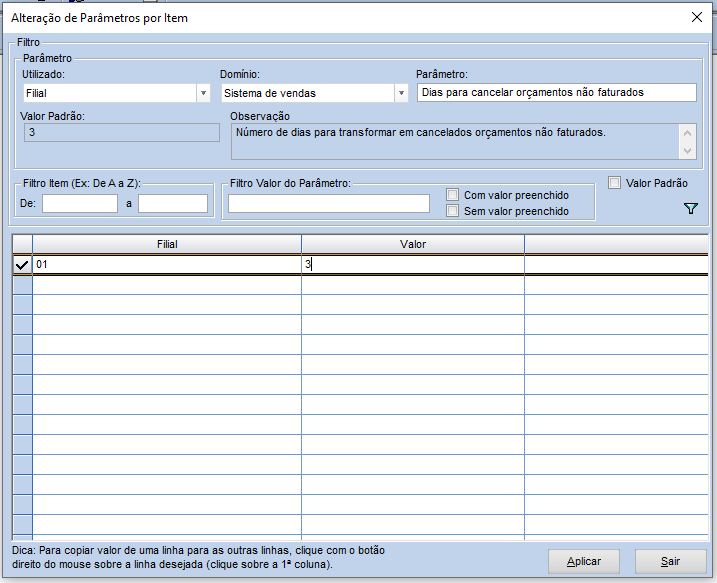Click the filter funnel icon
Image resolution: width=717 pixels, height=583 pixels.
(x=690, y=208)
